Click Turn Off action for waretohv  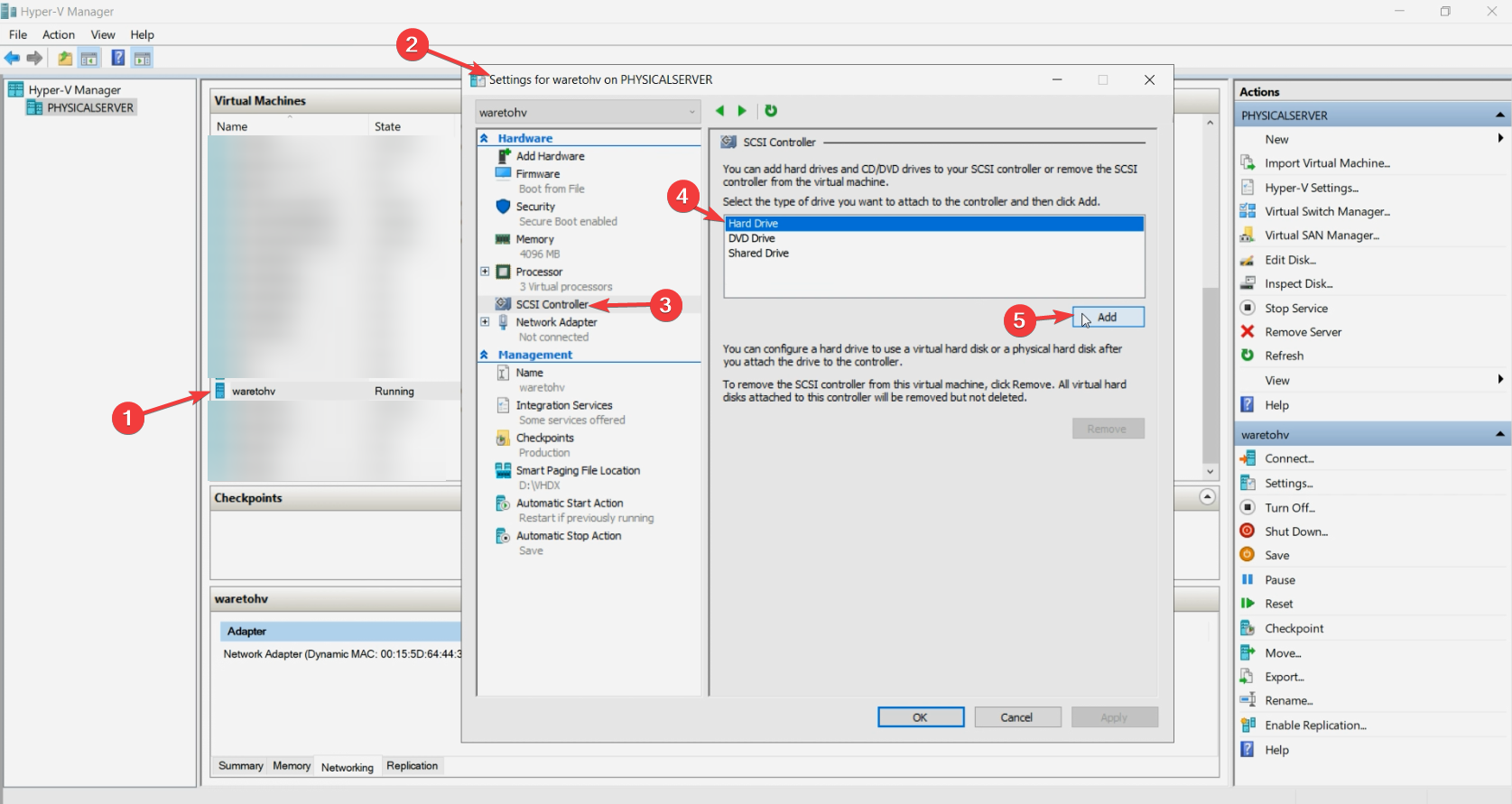point(1289,507)
